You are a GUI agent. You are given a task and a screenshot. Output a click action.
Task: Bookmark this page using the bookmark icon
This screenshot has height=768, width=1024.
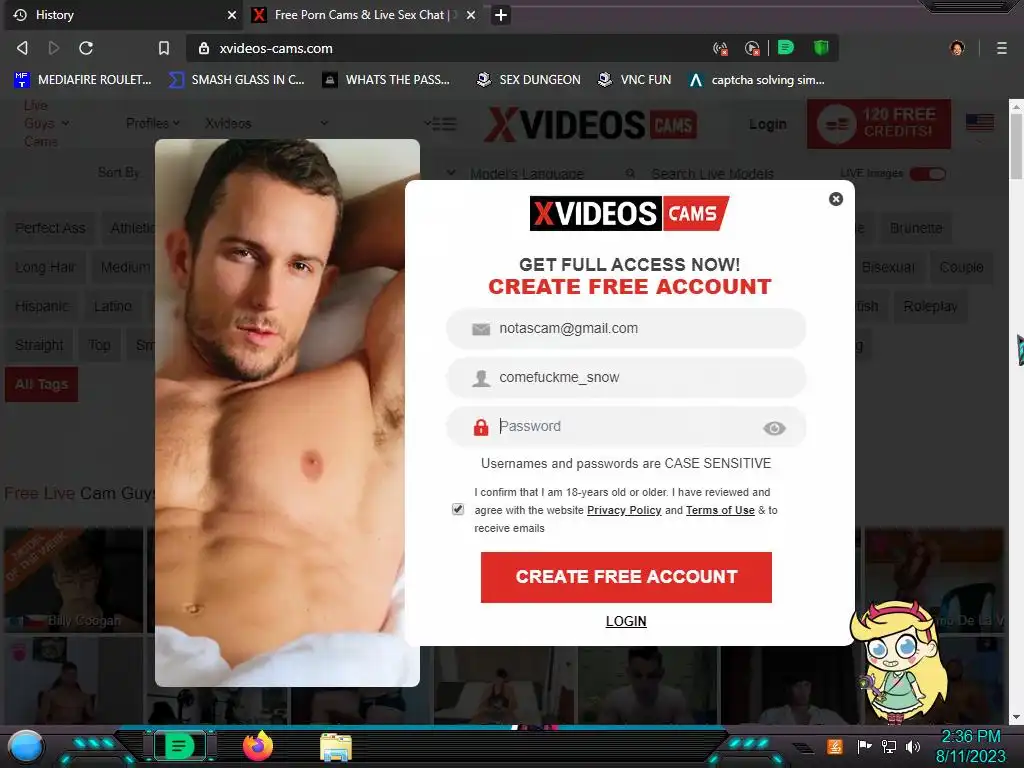tap(164, 48)
